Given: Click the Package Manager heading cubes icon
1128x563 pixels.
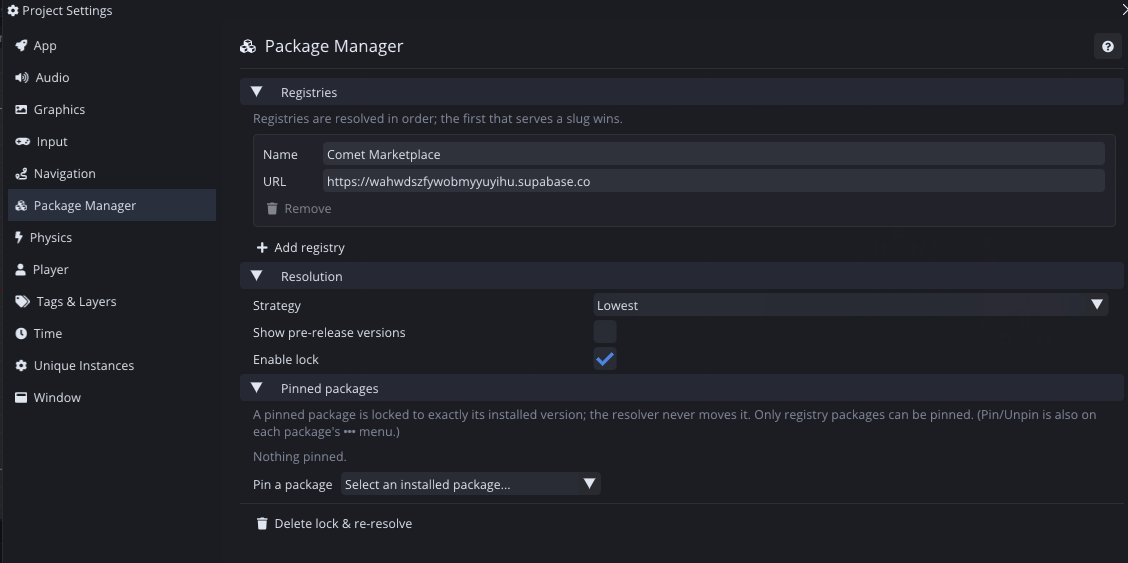Looking at the screenshot, I should (x=248, y=47).
